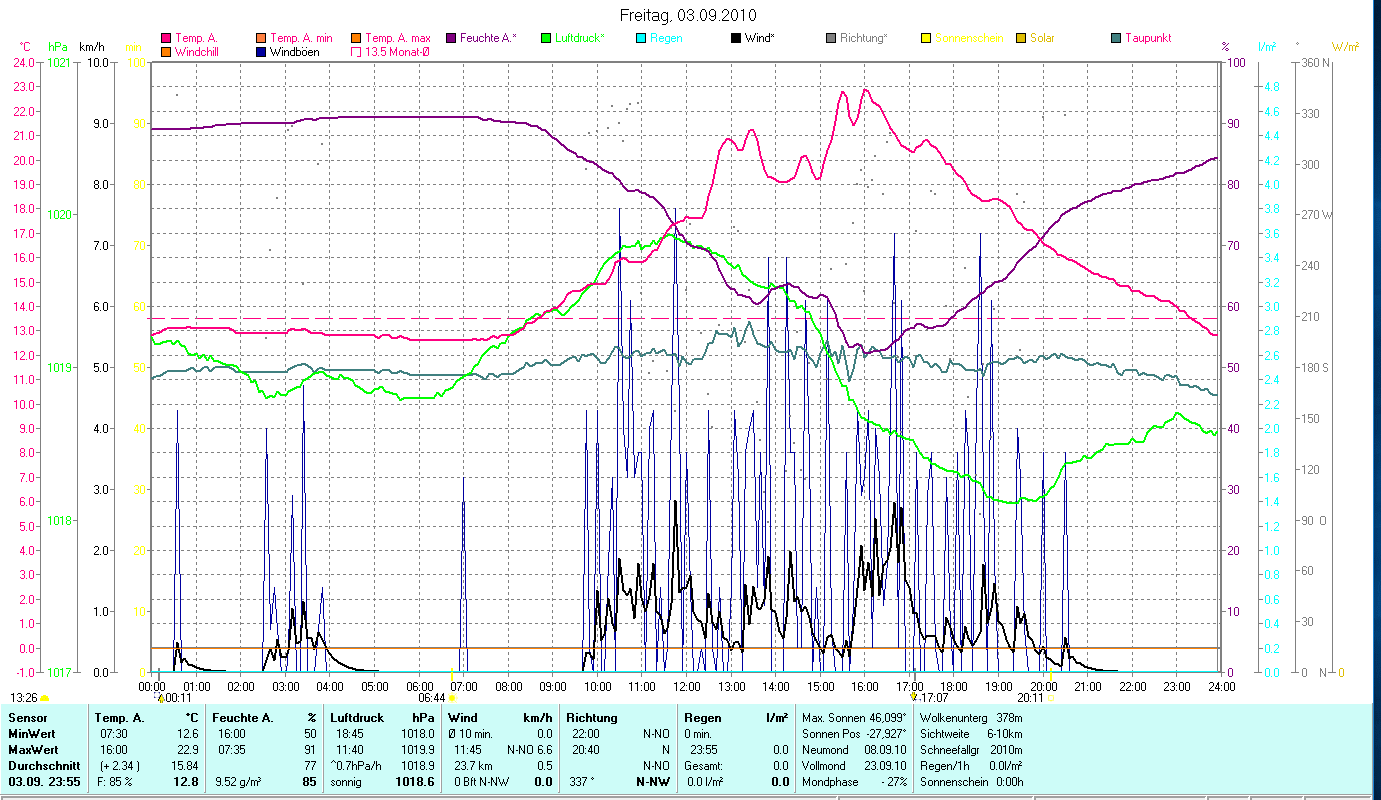The image size is (1381, 800).
Task: Toggle the Taupunkt series in legend
Action: 1147,38
